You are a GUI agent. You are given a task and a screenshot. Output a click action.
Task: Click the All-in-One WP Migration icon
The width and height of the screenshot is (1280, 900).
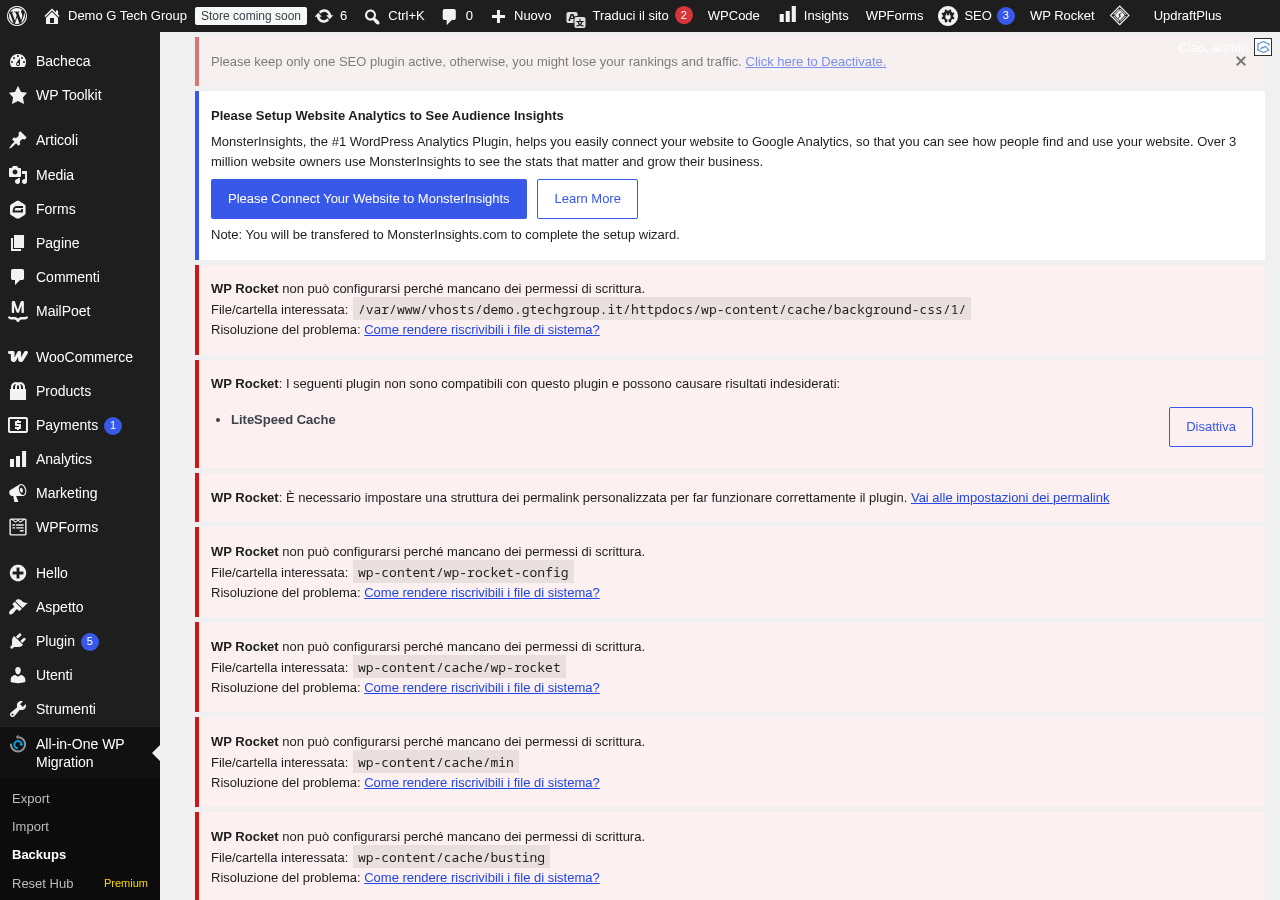18,744
